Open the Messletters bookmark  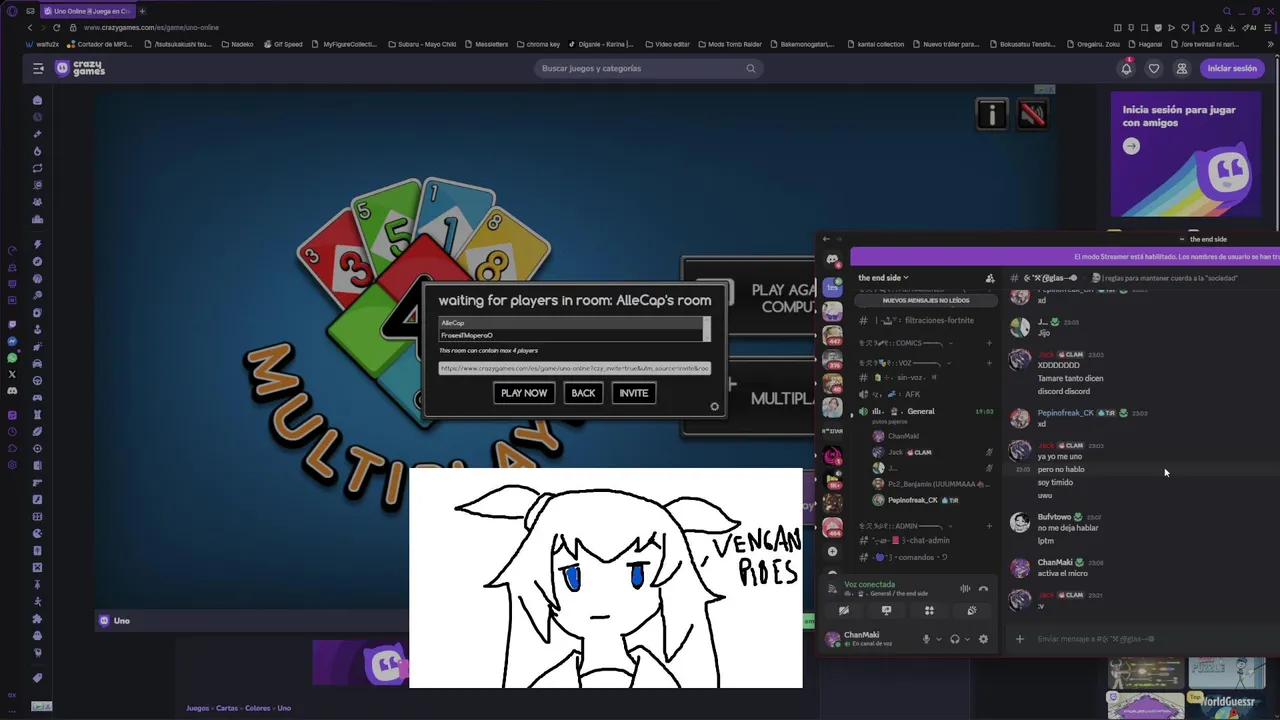pos(486,44)
